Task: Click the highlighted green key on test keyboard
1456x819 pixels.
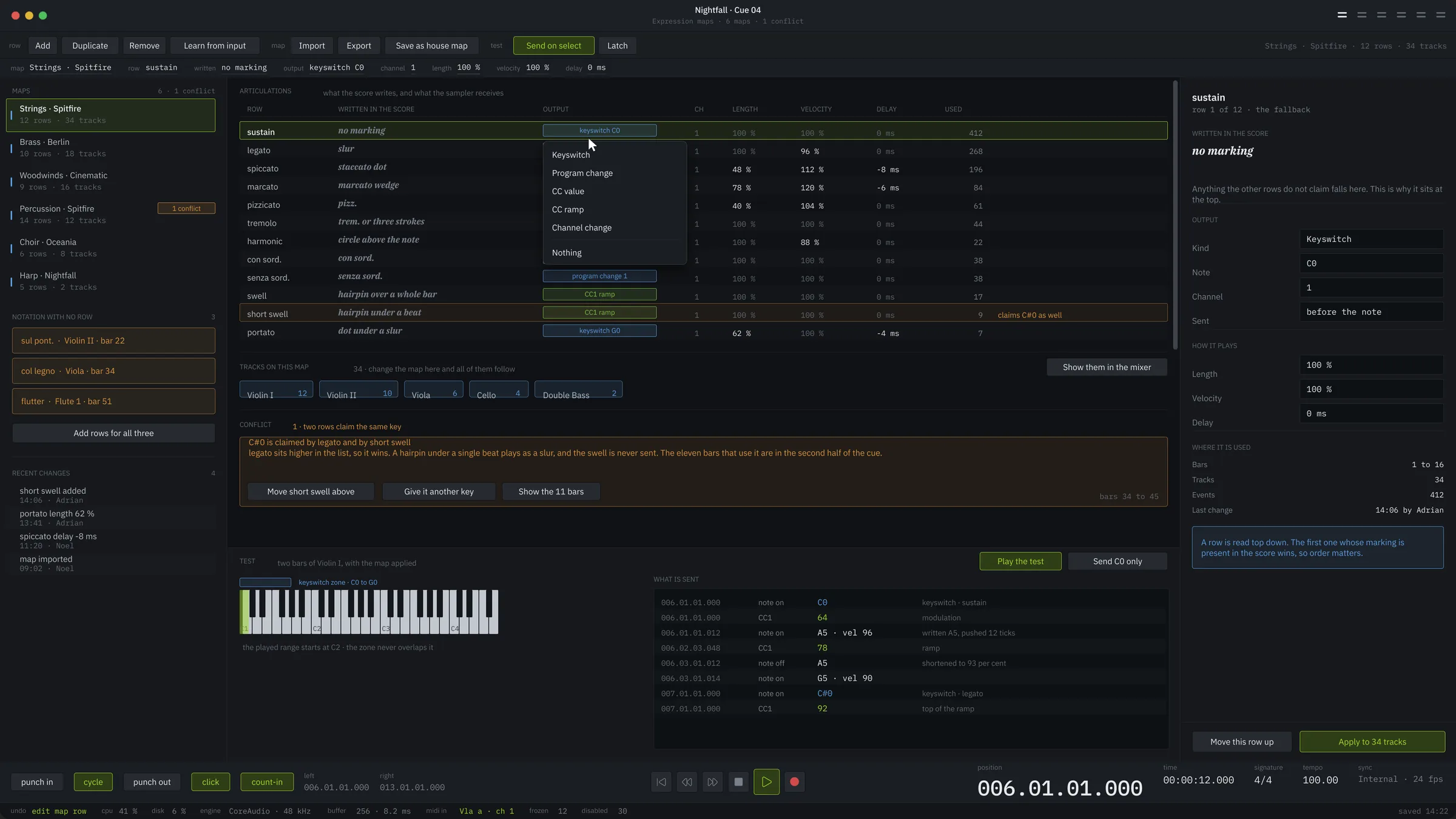Action: 244,612
